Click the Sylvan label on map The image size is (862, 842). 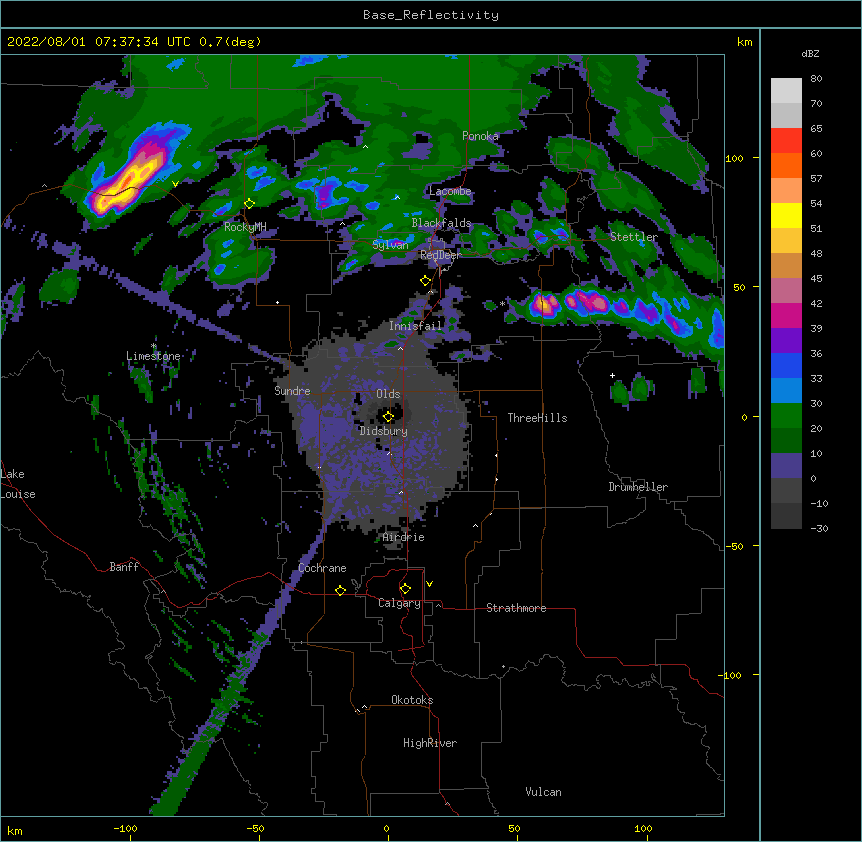(x=390, y=245)
